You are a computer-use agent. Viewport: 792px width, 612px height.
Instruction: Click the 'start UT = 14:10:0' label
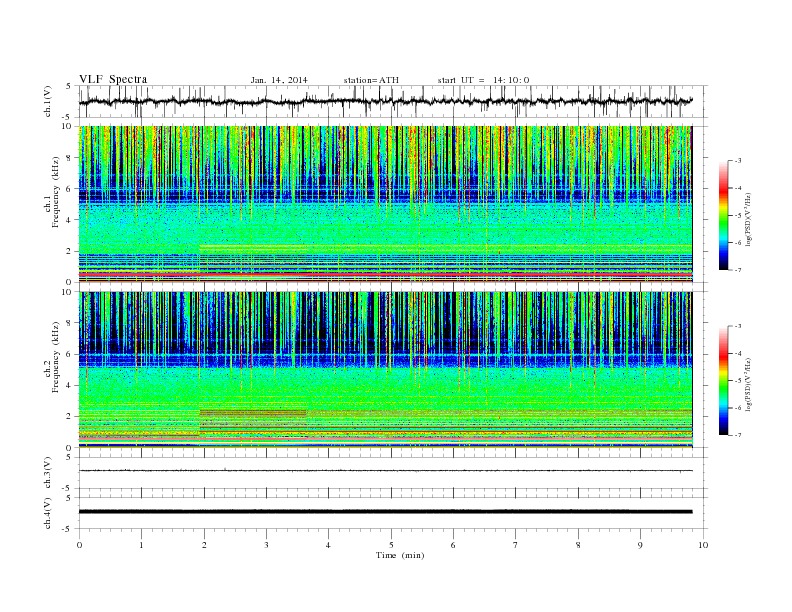(483, 80)
